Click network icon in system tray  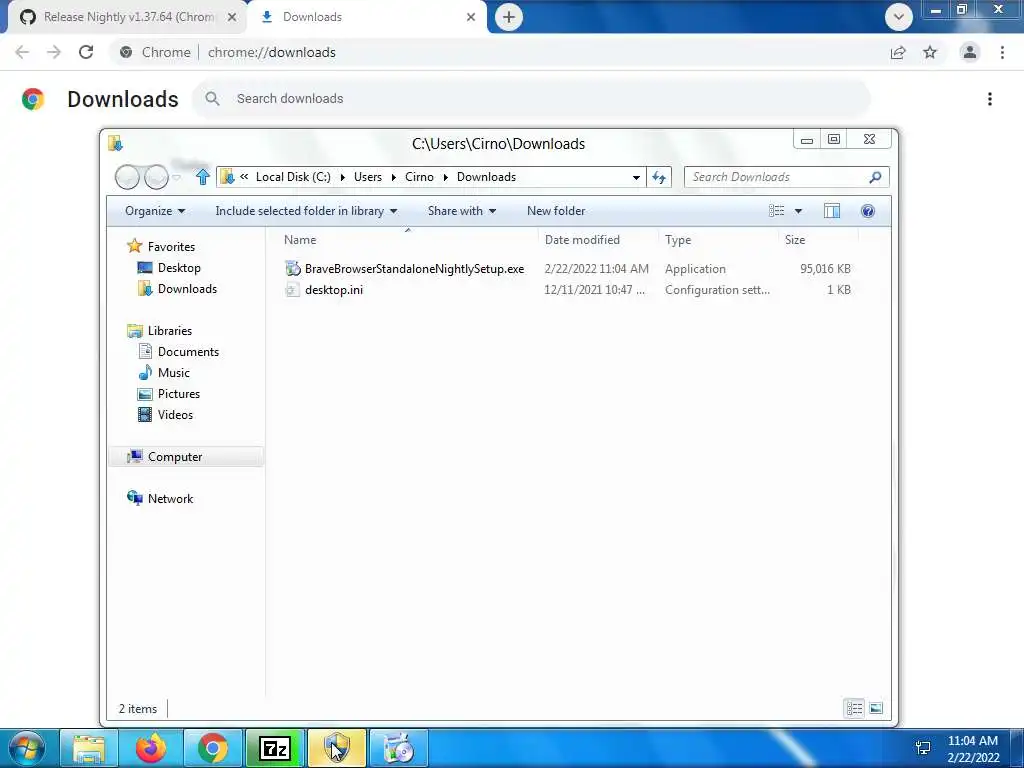(x=923, y=748)
